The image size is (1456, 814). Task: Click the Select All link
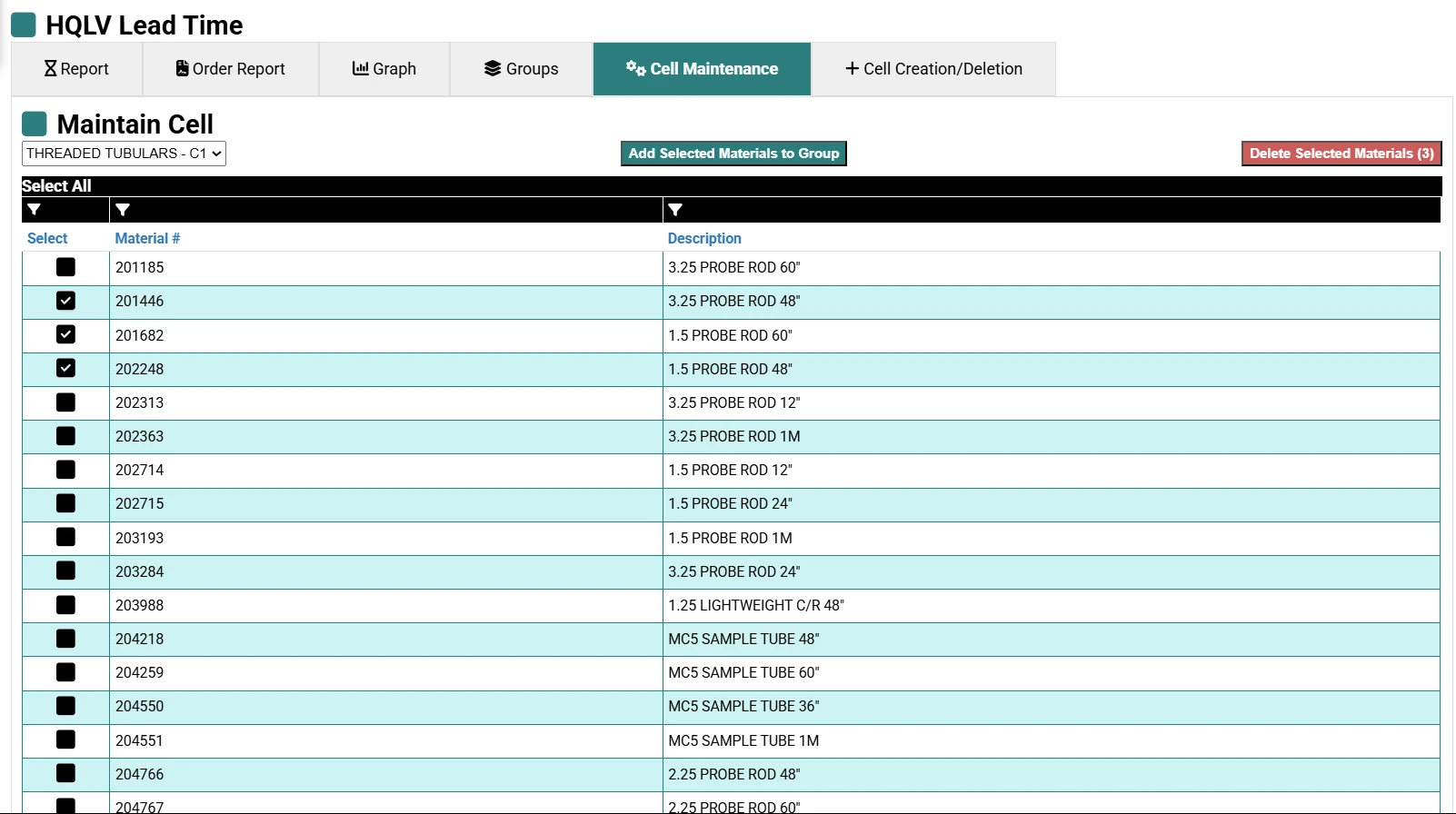(x=56, y=186)
